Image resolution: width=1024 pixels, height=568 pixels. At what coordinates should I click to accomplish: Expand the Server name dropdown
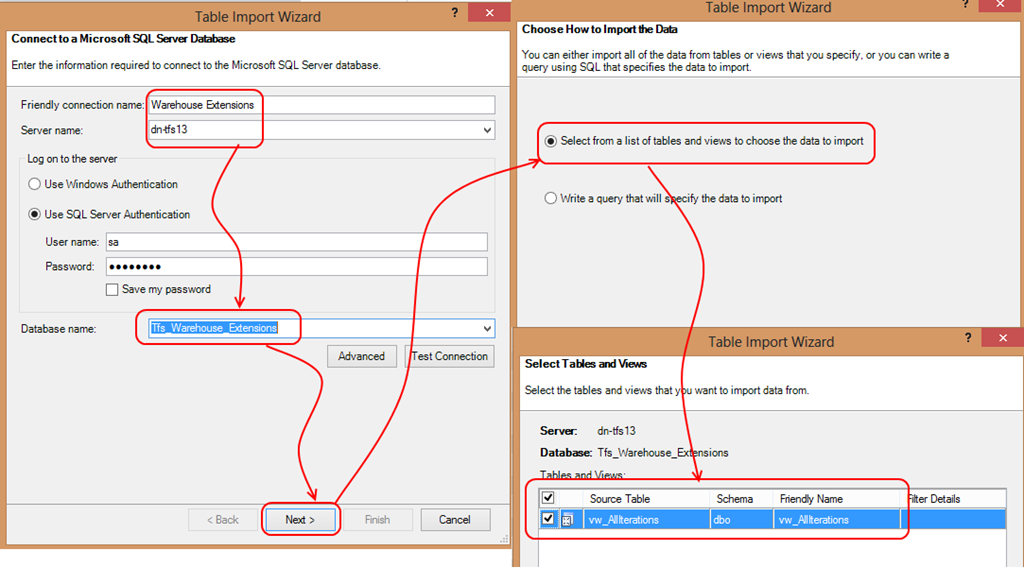[487, 130]
